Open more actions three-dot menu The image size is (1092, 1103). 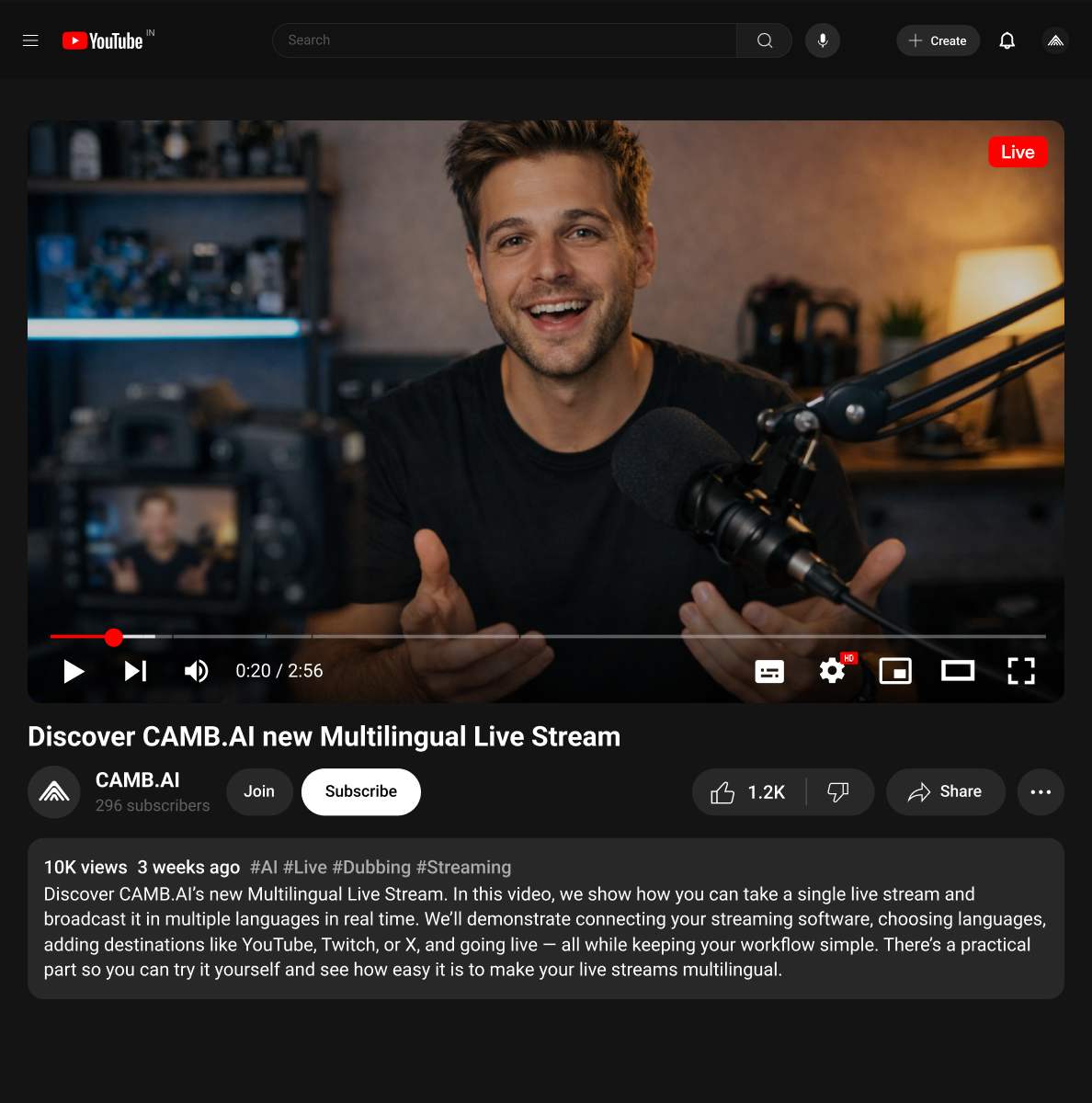[1041, 792]
